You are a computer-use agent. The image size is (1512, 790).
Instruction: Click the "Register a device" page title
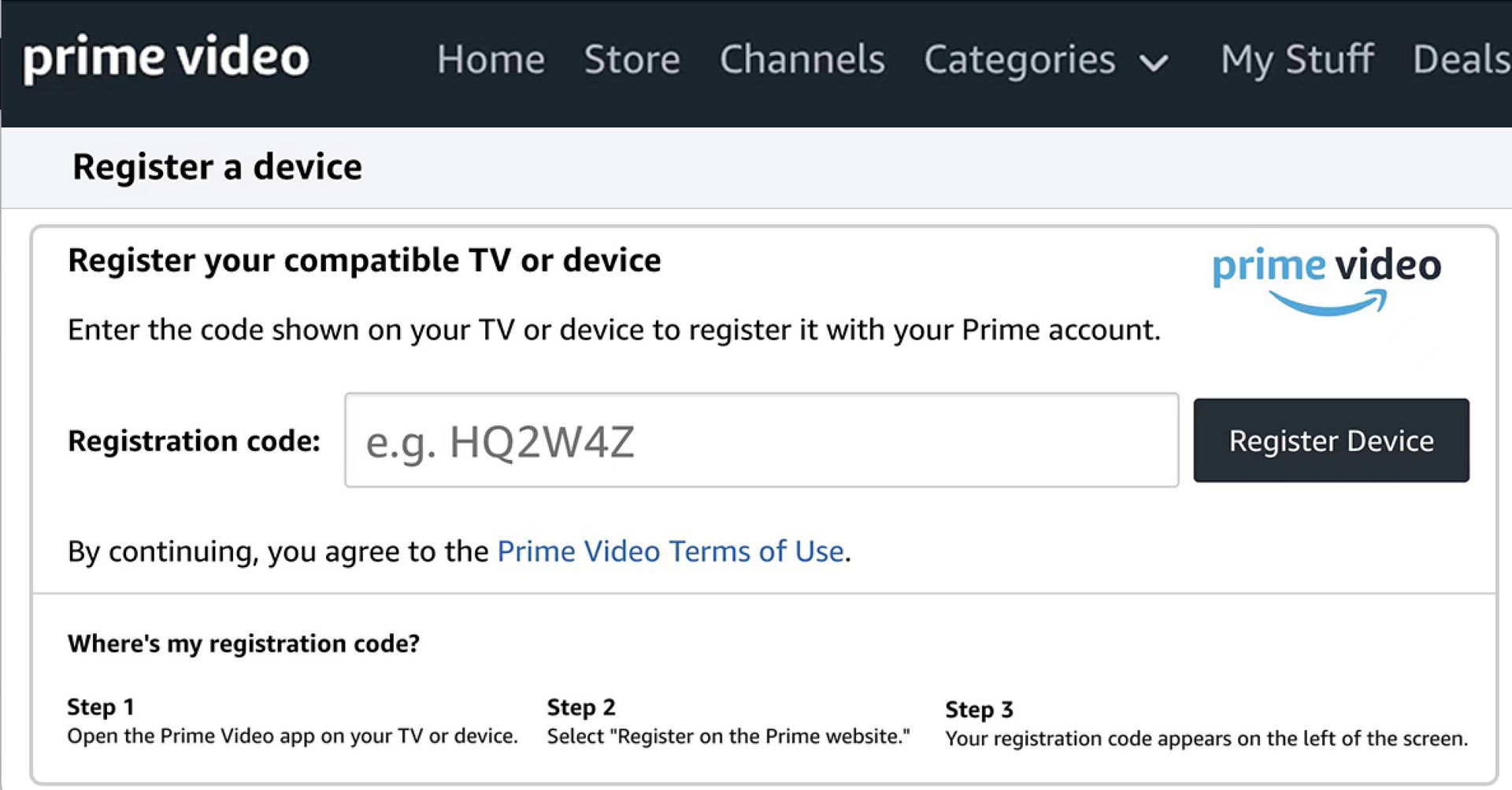tap(217, 167)
